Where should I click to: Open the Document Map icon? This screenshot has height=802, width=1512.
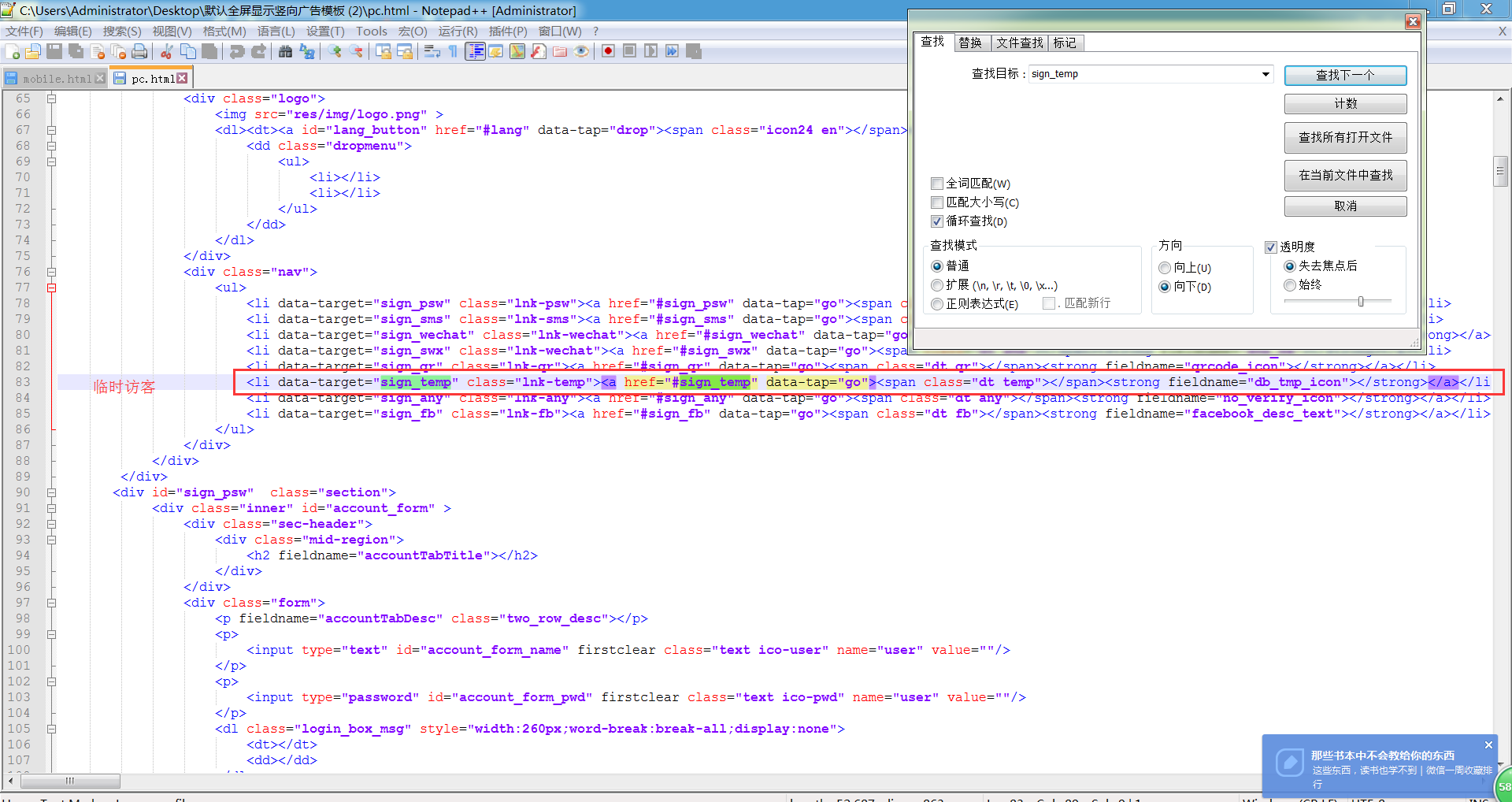click(517, 51)
